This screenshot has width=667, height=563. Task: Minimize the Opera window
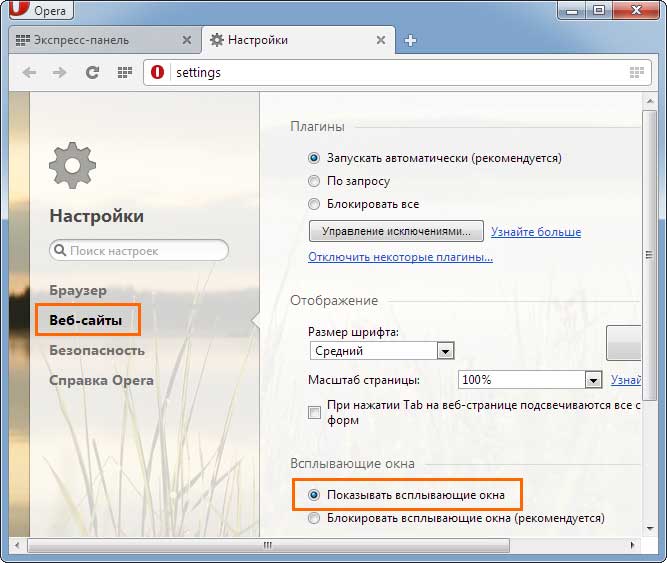[572, 10]
